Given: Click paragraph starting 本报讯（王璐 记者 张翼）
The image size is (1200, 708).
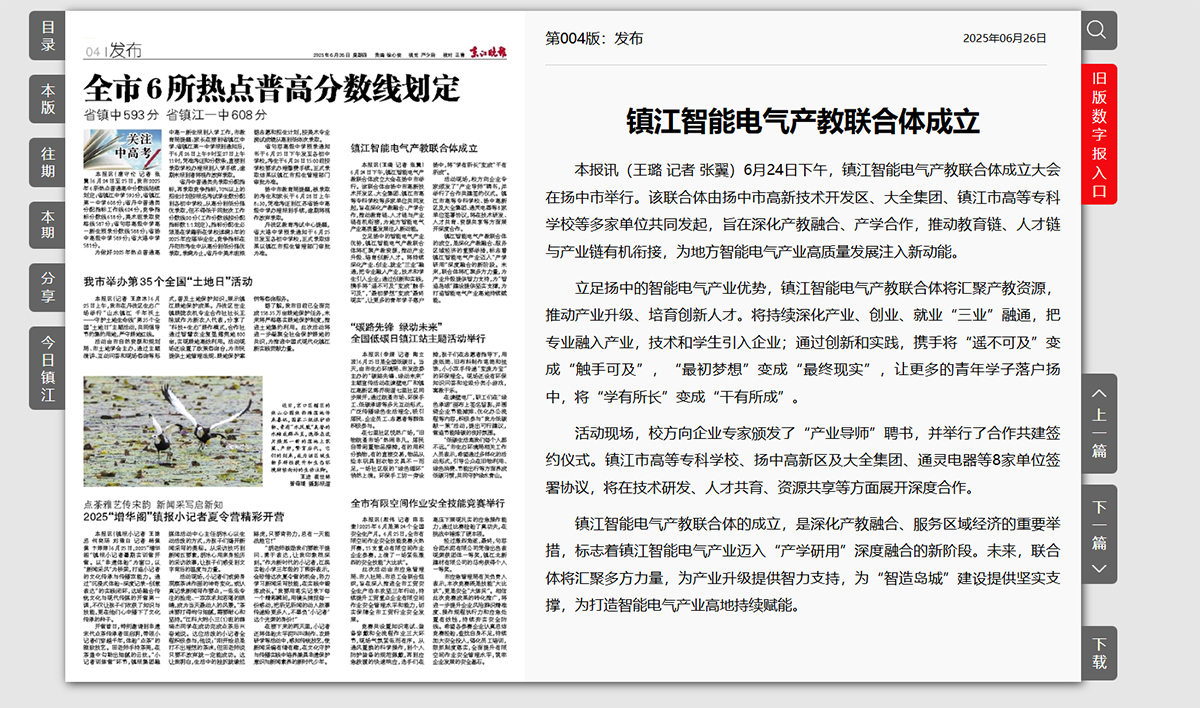Looking at the screenshot, I should [803, 209].
